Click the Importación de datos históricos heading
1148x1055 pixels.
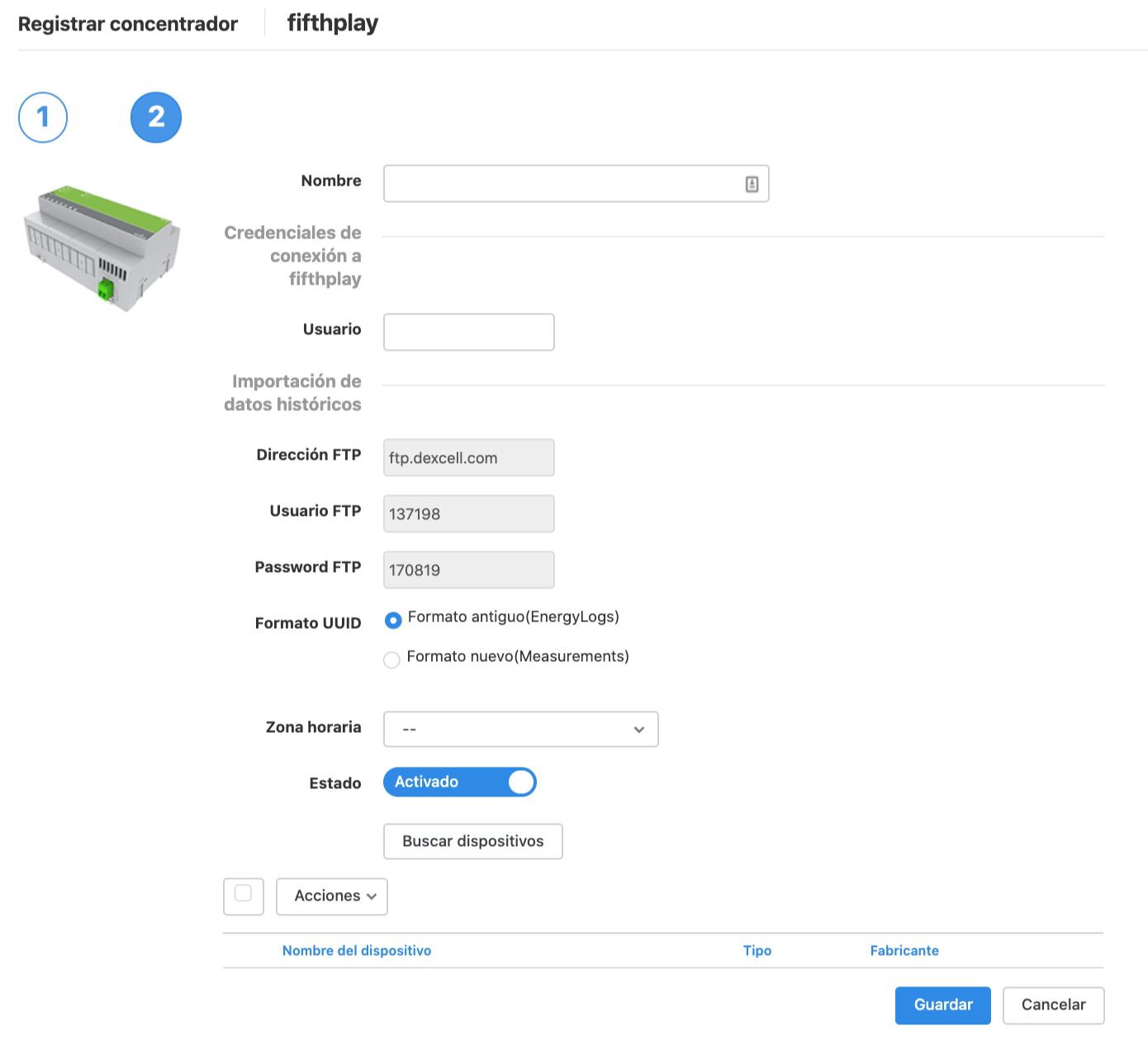point(293,393)
